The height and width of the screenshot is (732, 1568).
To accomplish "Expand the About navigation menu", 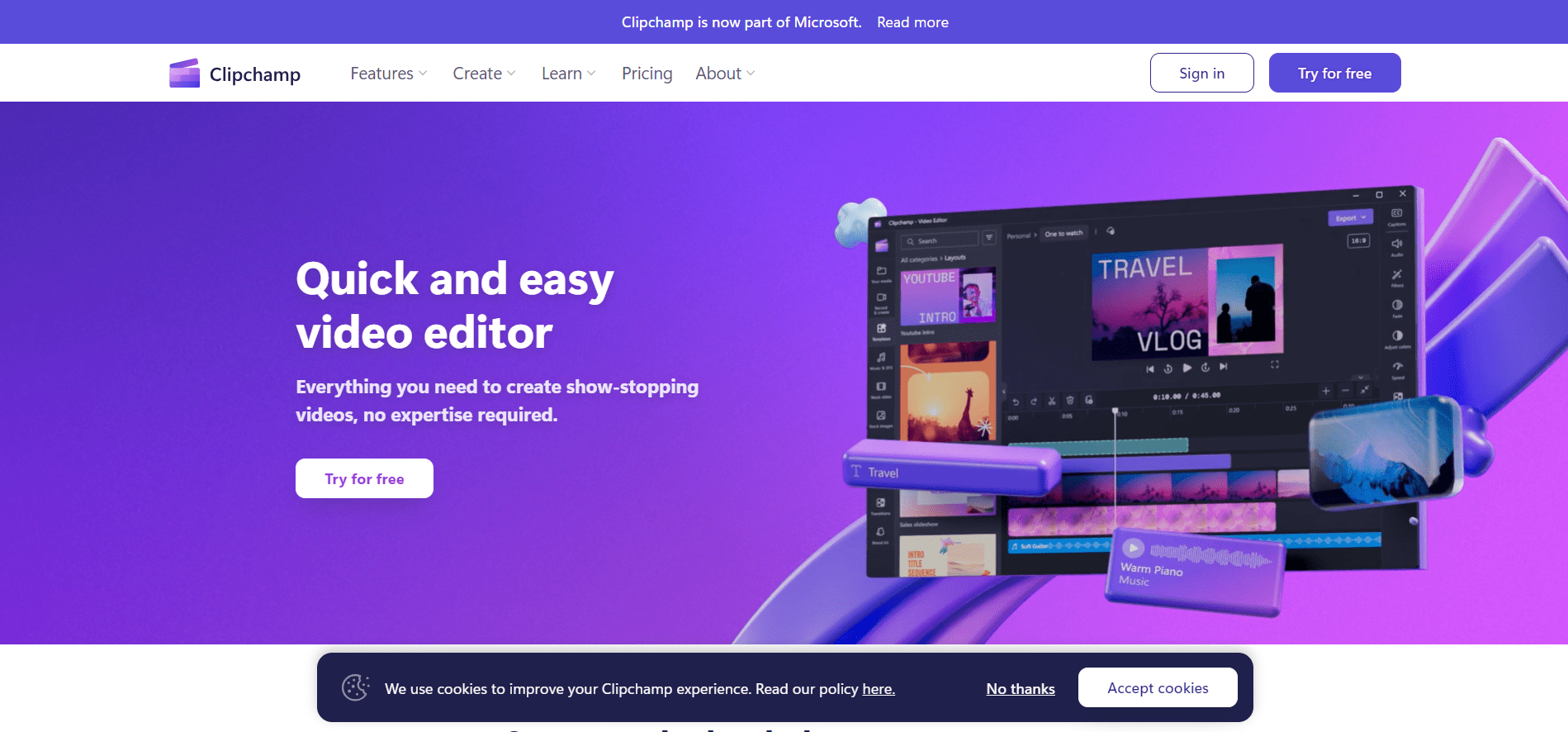I will pos(725,74).
